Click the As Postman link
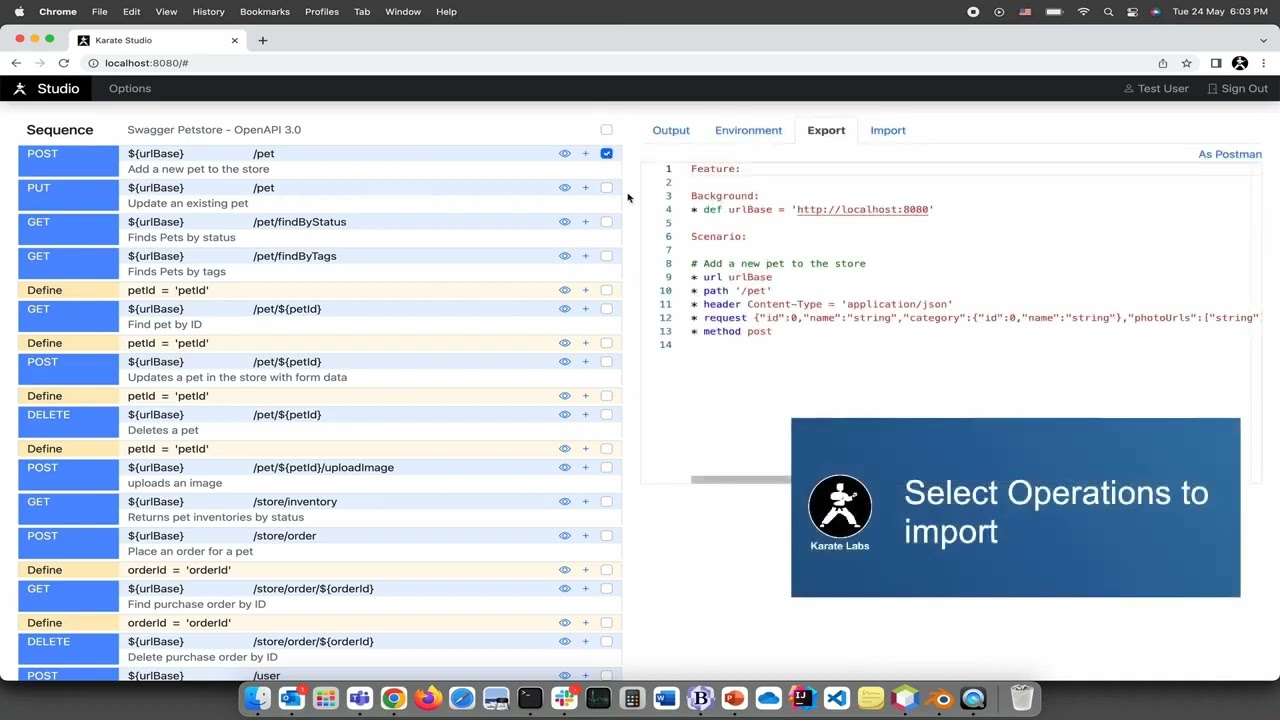The width and height of the screenshot is (1280, 720). pyautogui.click(x=1230, y=154)
